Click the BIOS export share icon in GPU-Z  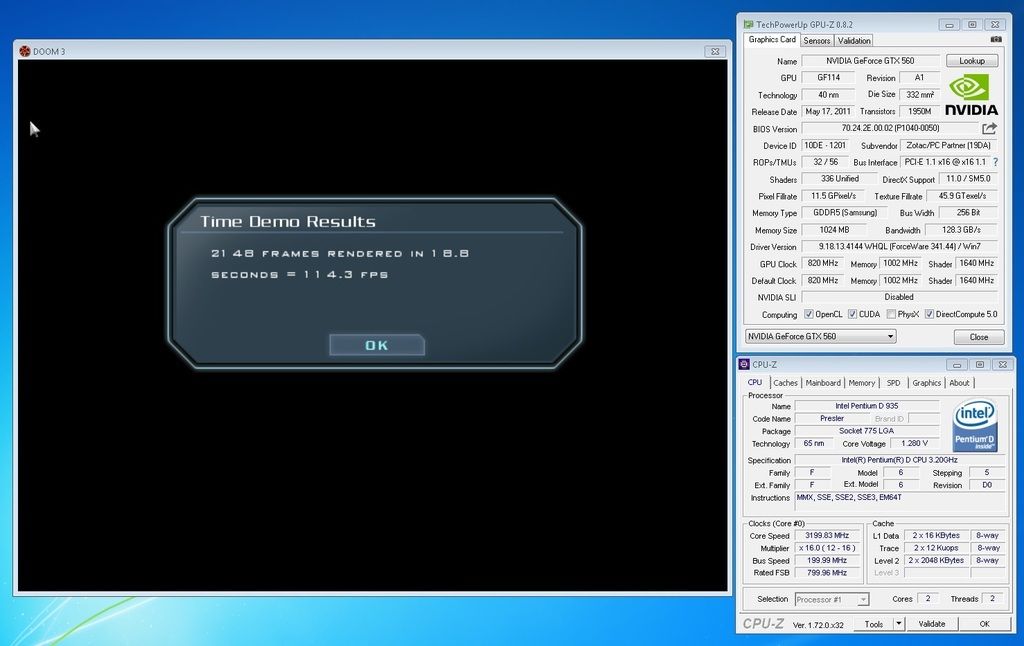coord(989,128)
